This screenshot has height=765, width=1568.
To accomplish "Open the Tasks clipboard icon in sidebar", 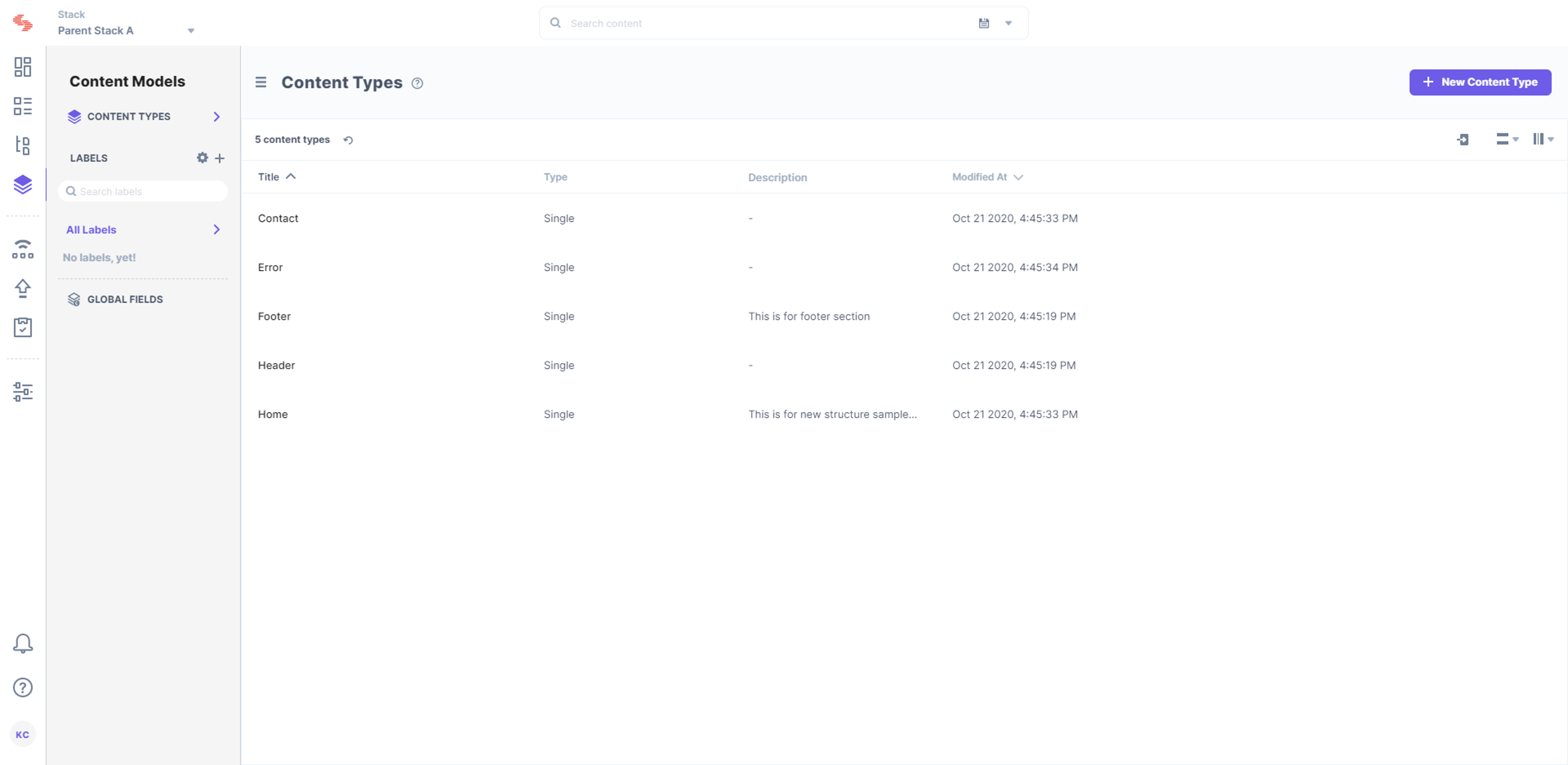I will coord(22,327).
